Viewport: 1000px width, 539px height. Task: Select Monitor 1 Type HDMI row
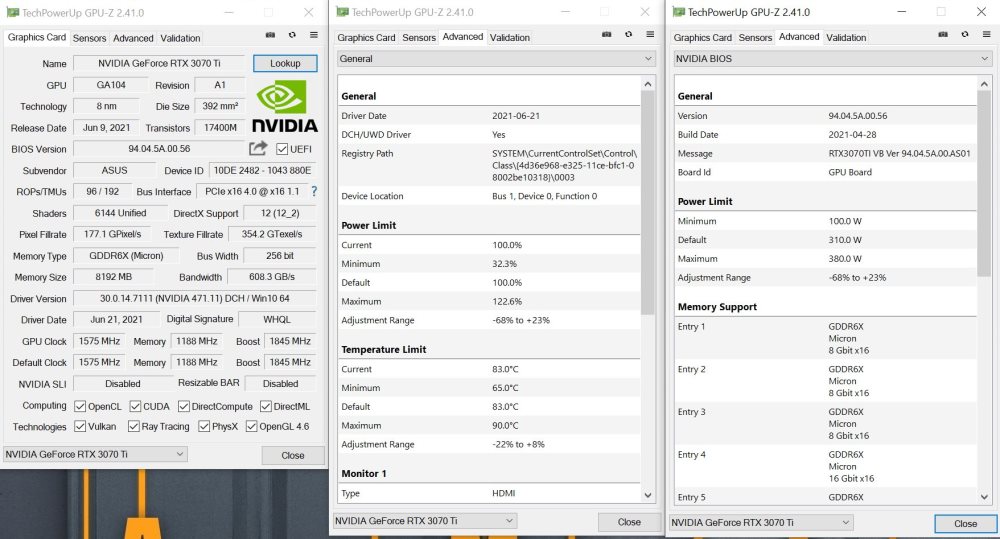[489, 493]
